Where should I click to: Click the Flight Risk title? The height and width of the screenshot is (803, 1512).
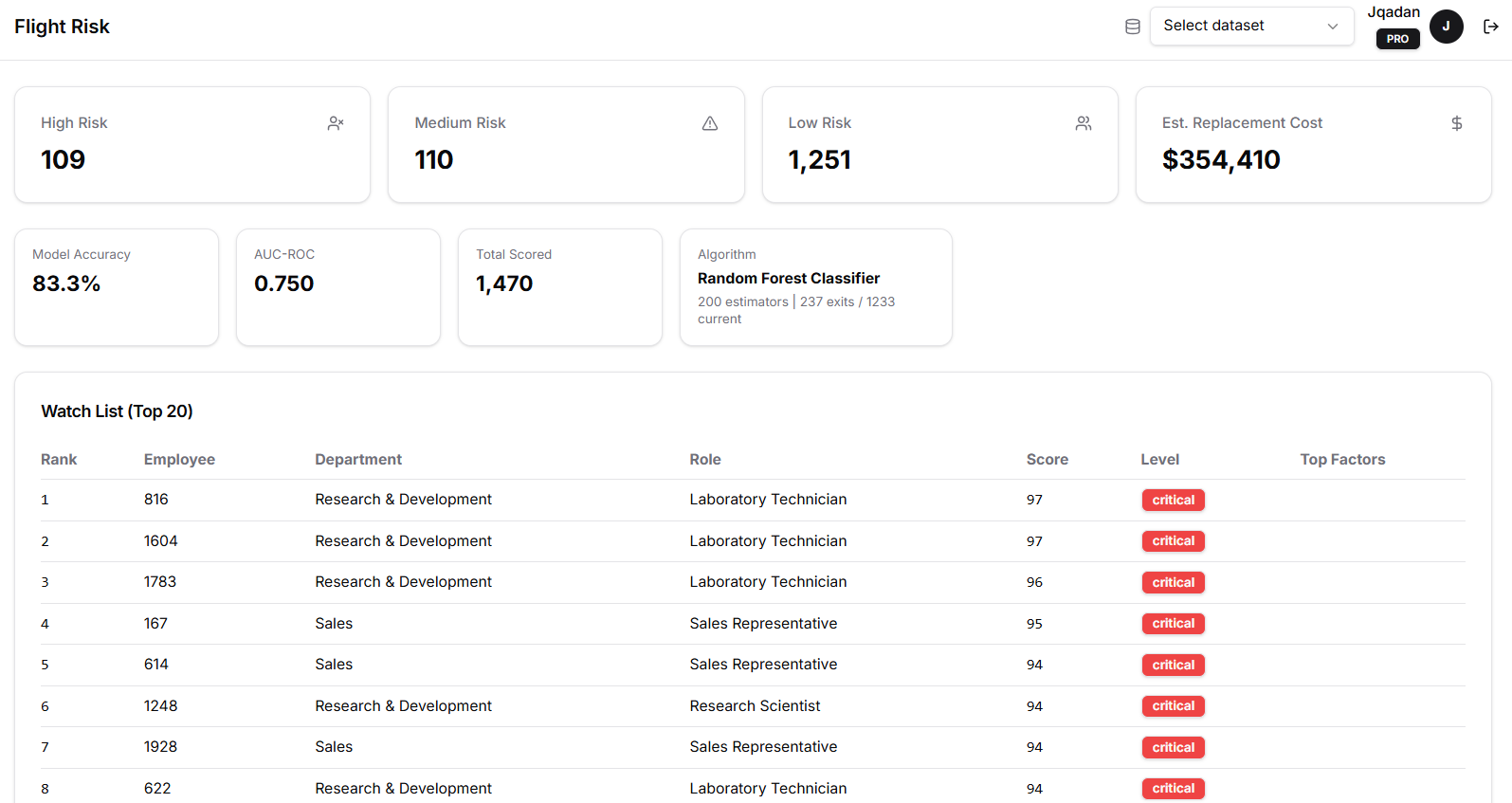coord(62,27)
